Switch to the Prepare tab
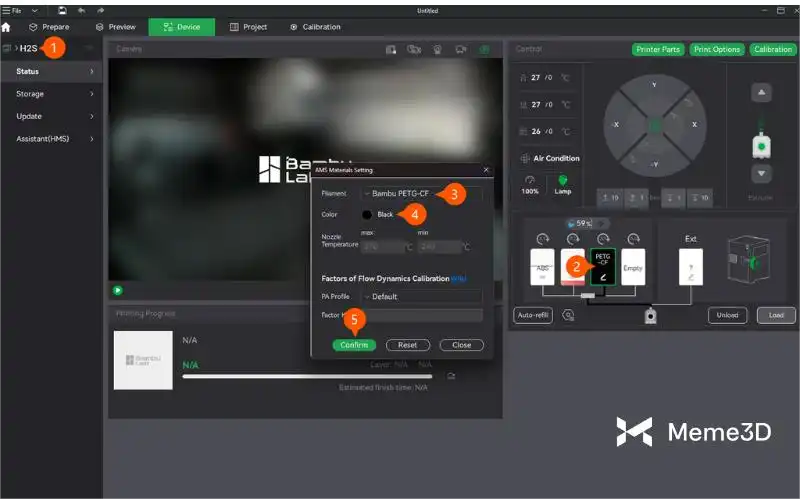This screenshot has height=499, width=800. (x=49, y=27)
